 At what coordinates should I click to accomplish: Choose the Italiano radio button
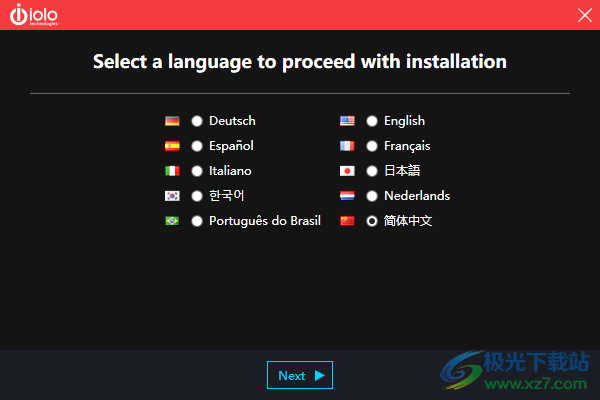(197, 171)
